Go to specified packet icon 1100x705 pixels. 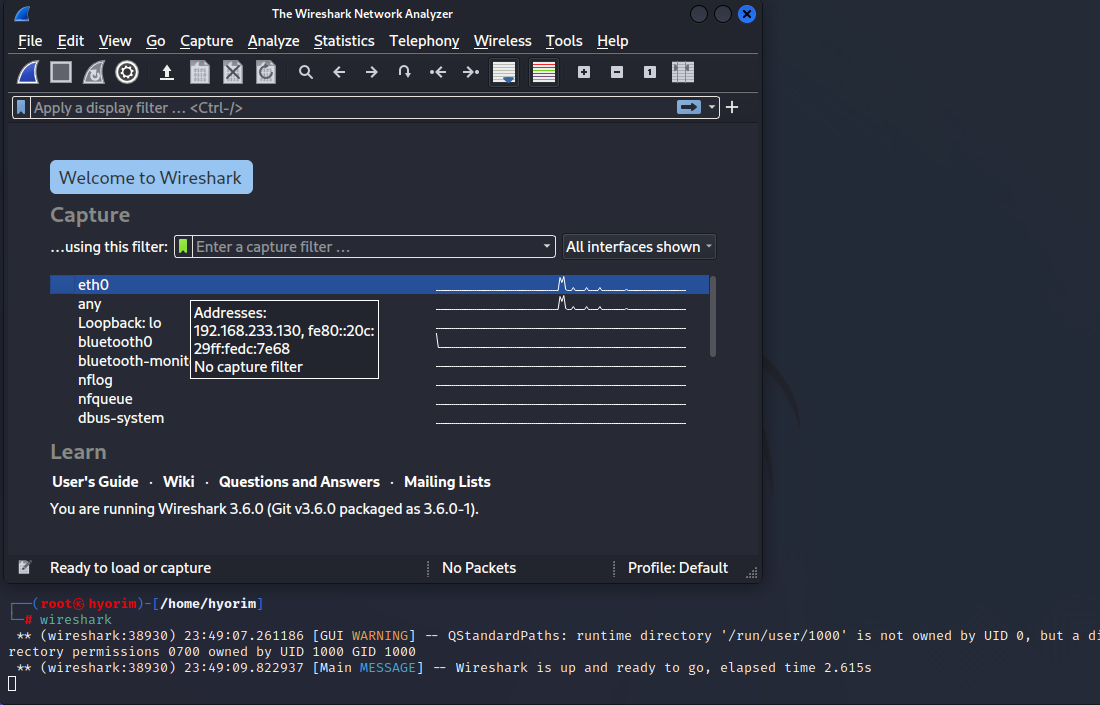tap(405, 72)
